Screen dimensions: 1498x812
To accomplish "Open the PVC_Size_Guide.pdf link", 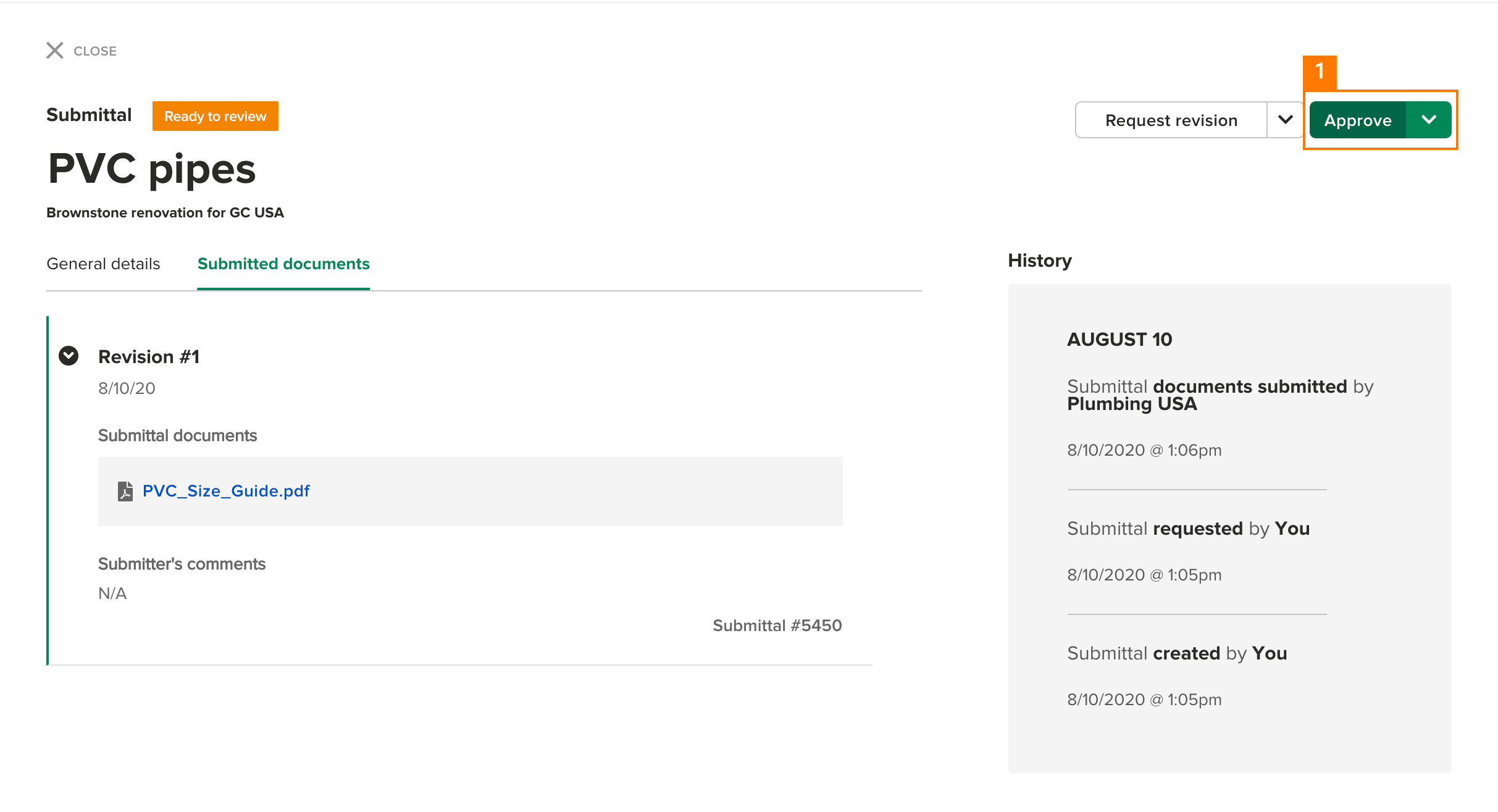I will point(226,491).
